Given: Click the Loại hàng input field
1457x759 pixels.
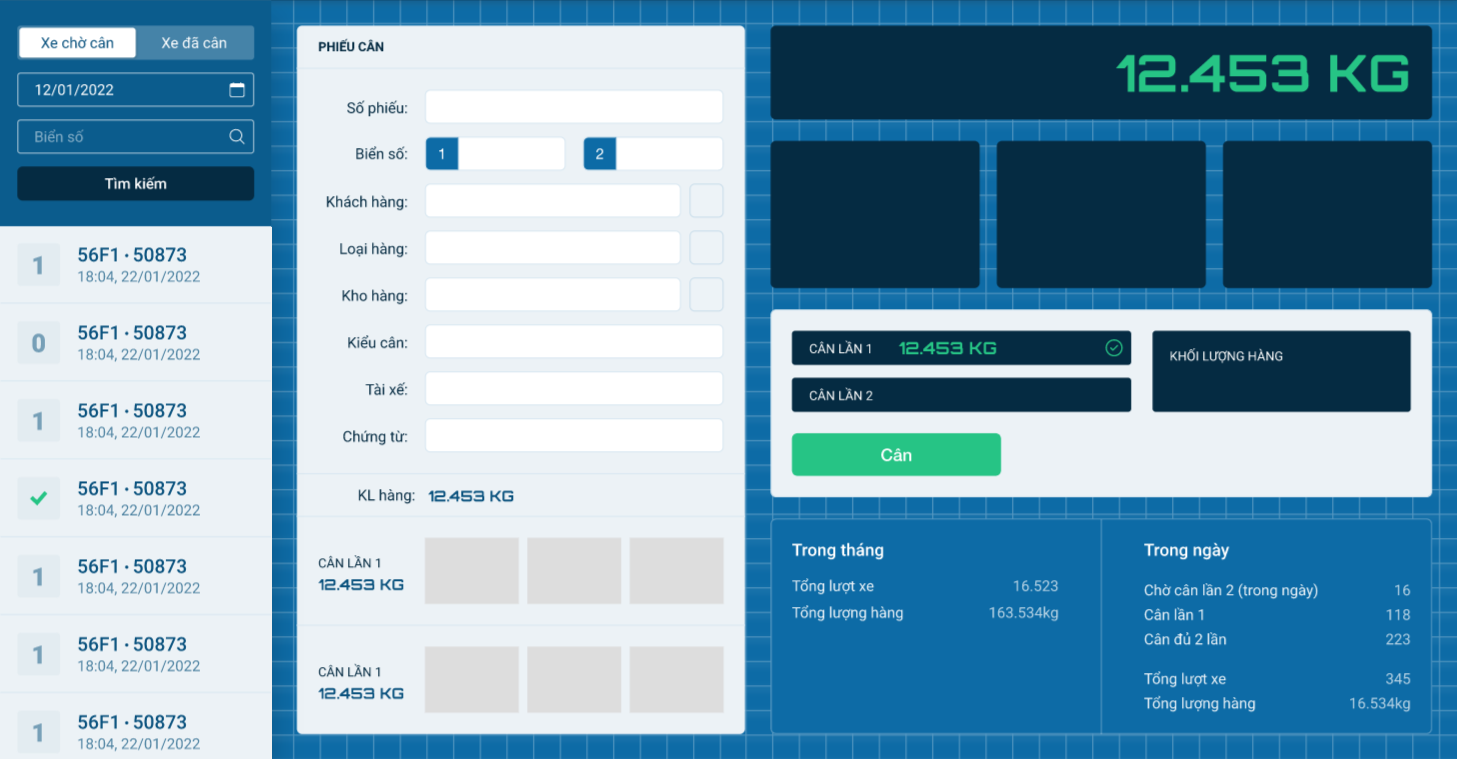Looking at the screenshot, I should pyautogui.click(x=553, y=248).
